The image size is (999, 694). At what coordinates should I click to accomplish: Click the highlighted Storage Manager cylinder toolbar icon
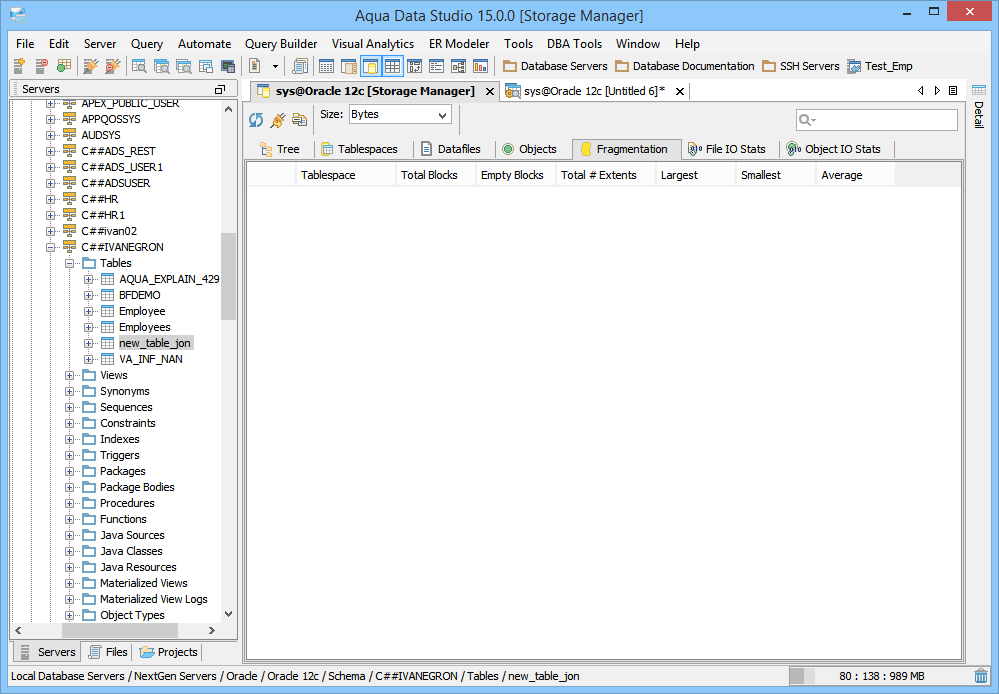click(370, 66)
